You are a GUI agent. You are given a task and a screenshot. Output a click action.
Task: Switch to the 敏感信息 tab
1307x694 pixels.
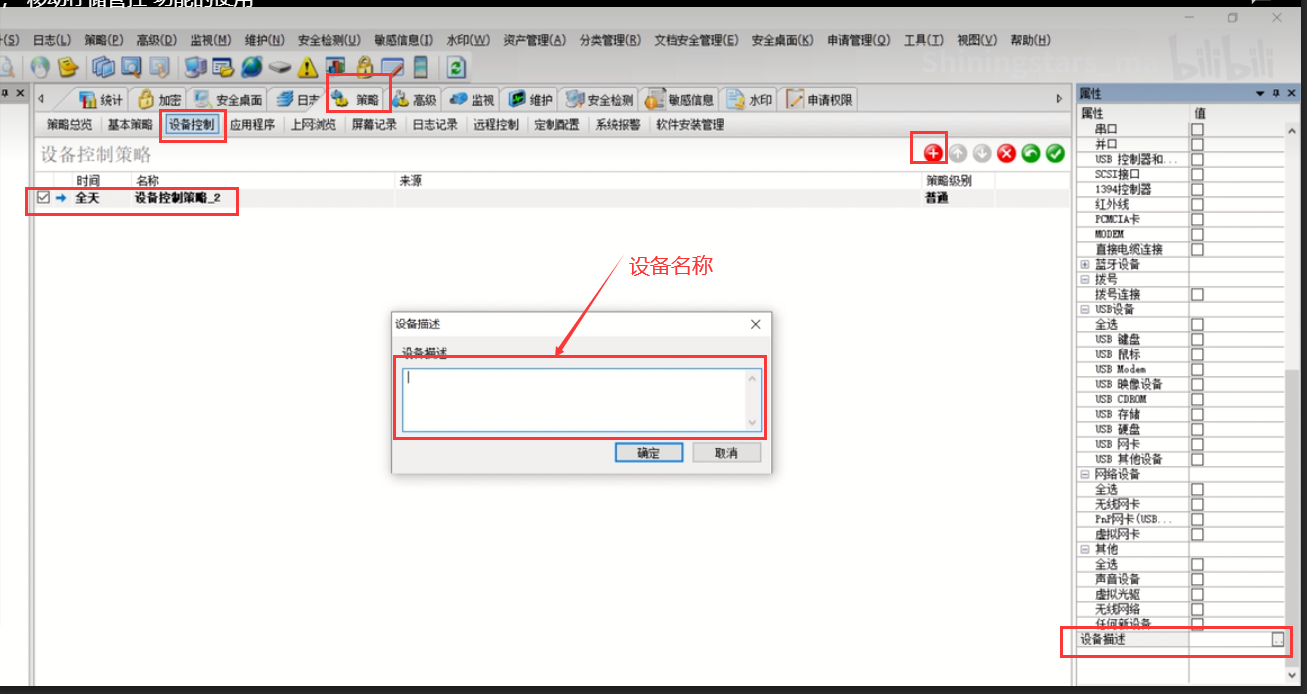click(681, 99)
